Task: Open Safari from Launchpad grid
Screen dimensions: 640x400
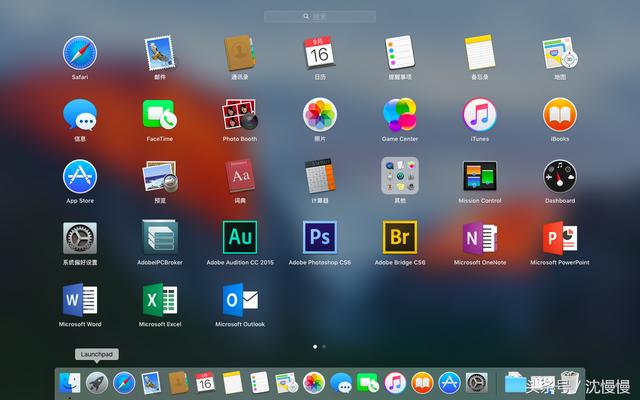Action: (80, 53)
